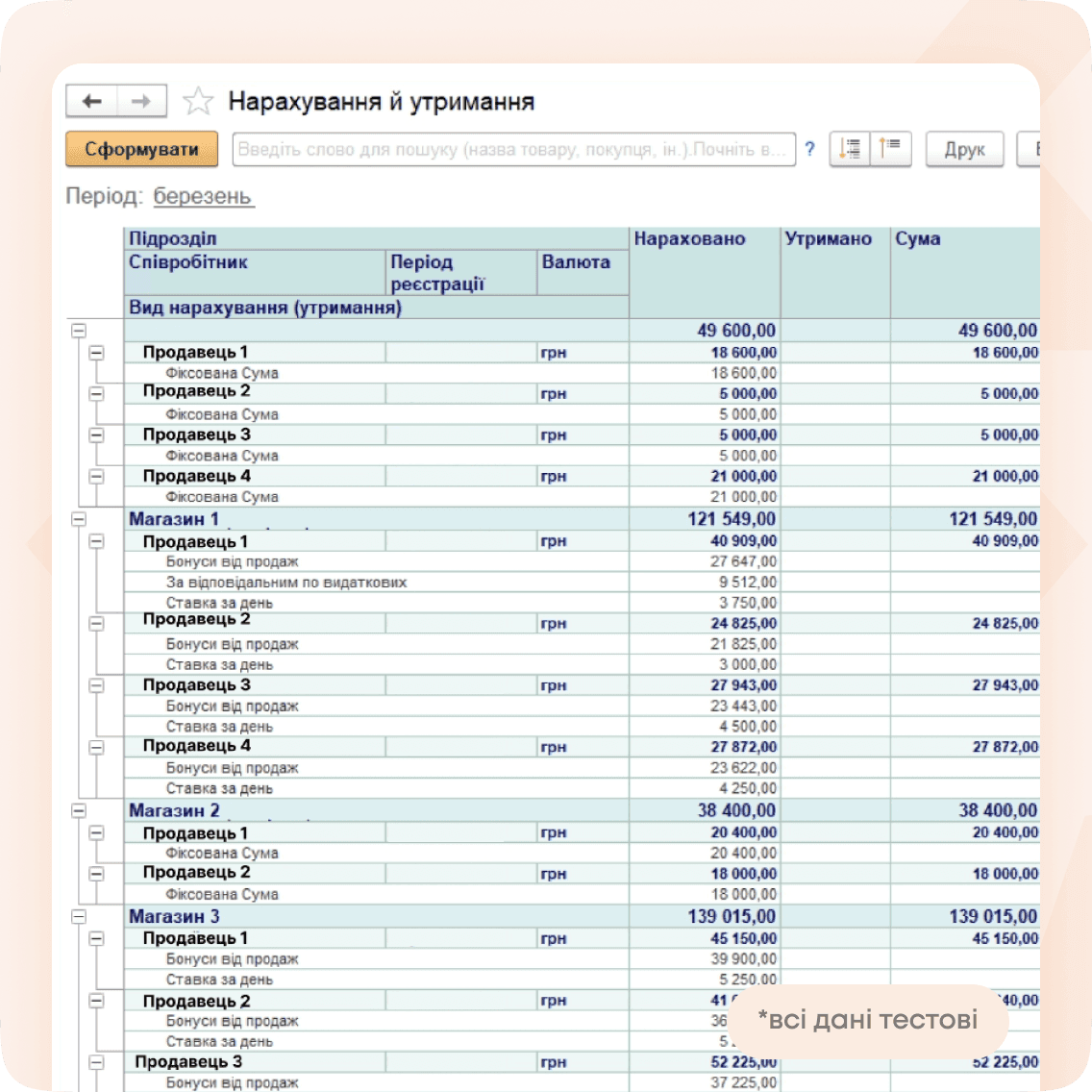This screenshot has width=1092, height=1092.
Task: Select the Магазин 3 row label
Action: tap(174, 916)
